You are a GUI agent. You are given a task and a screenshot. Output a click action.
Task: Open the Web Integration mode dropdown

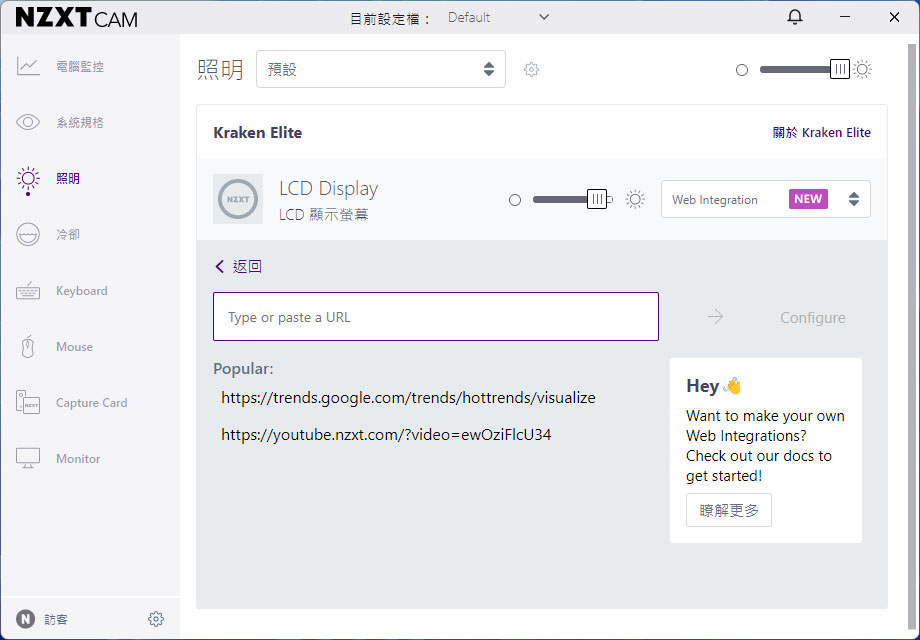coord(766,199)
